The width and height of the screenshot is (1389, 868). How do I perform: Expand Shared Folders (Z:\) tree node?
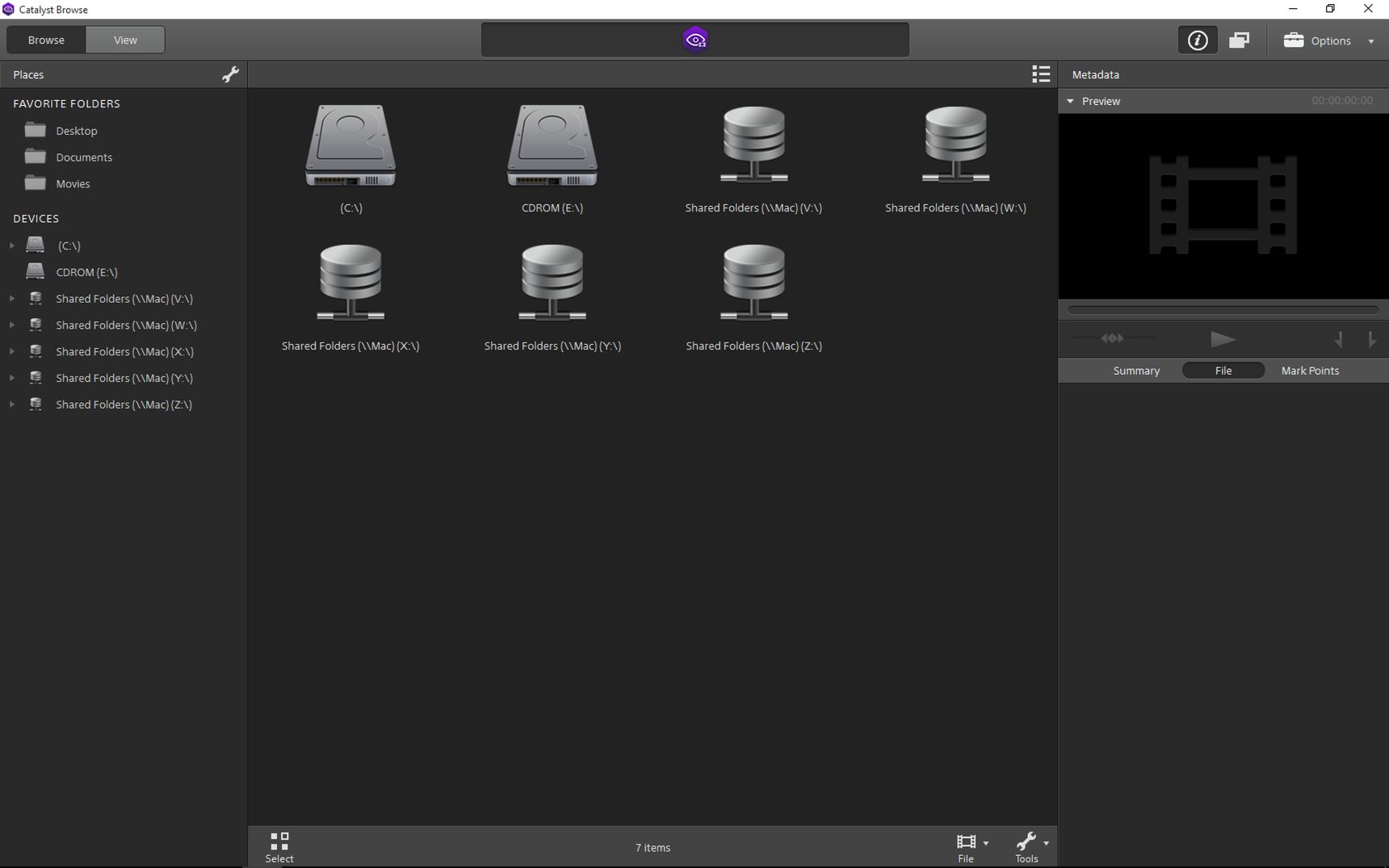pyautogui.click(x=11, y=405)
